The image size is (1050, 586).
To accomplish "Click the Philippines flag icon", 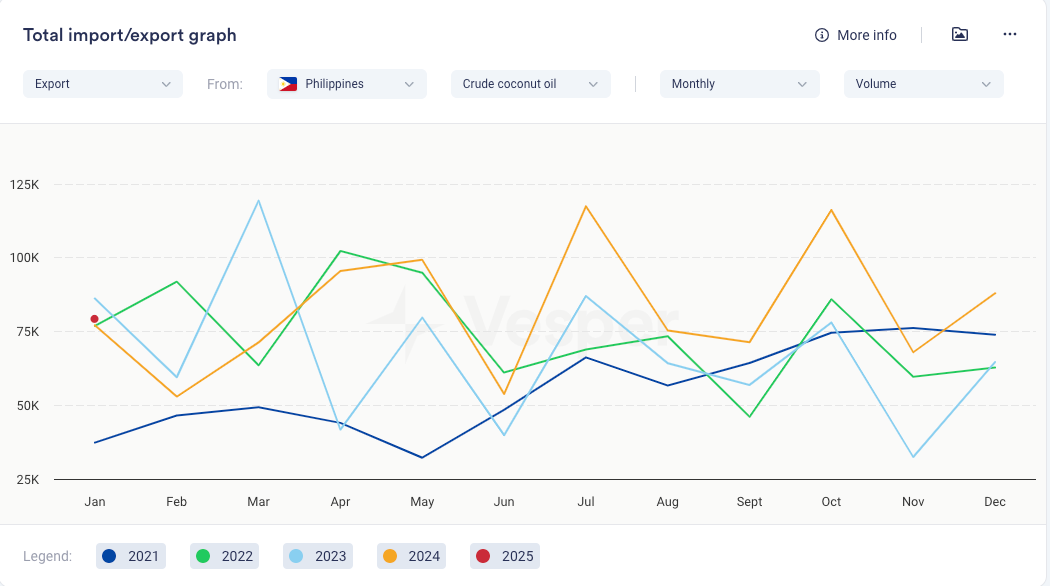I will click(288, 84).
